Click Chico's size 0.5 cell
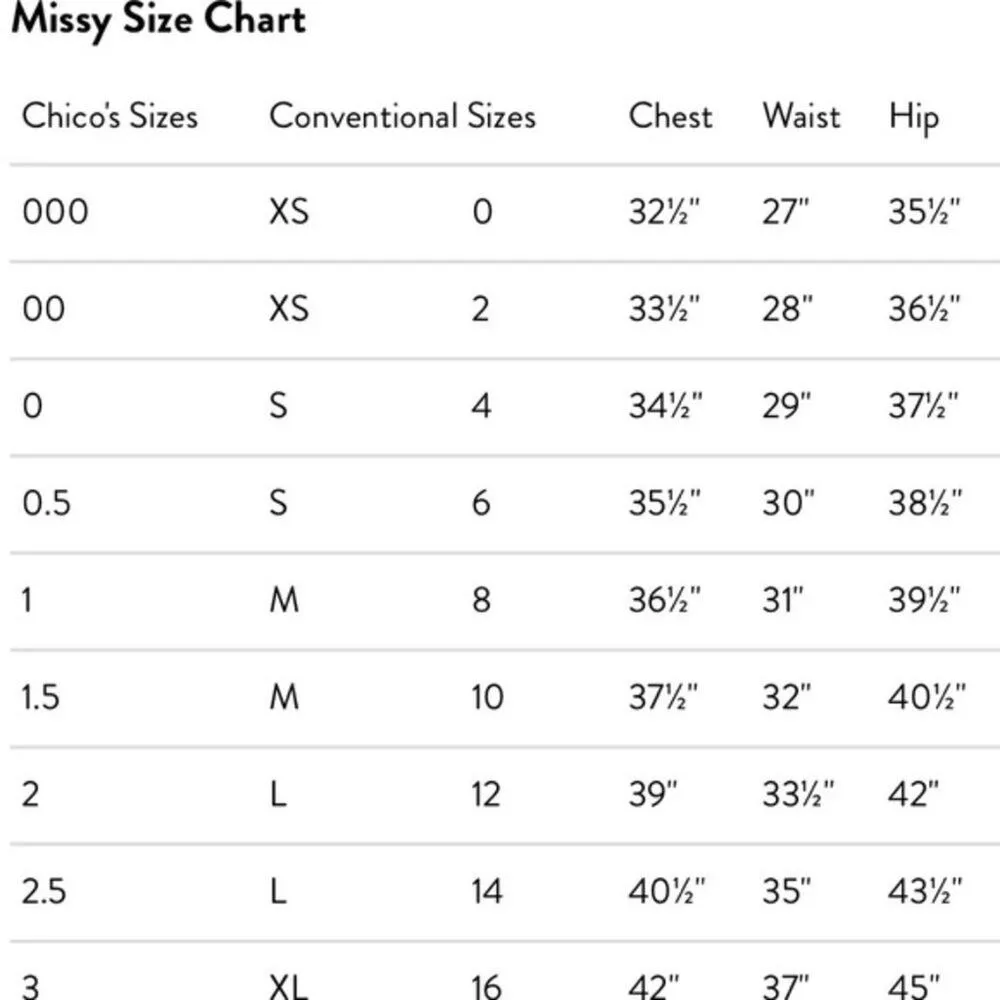 pyautogui.click(x=46, y=502)
